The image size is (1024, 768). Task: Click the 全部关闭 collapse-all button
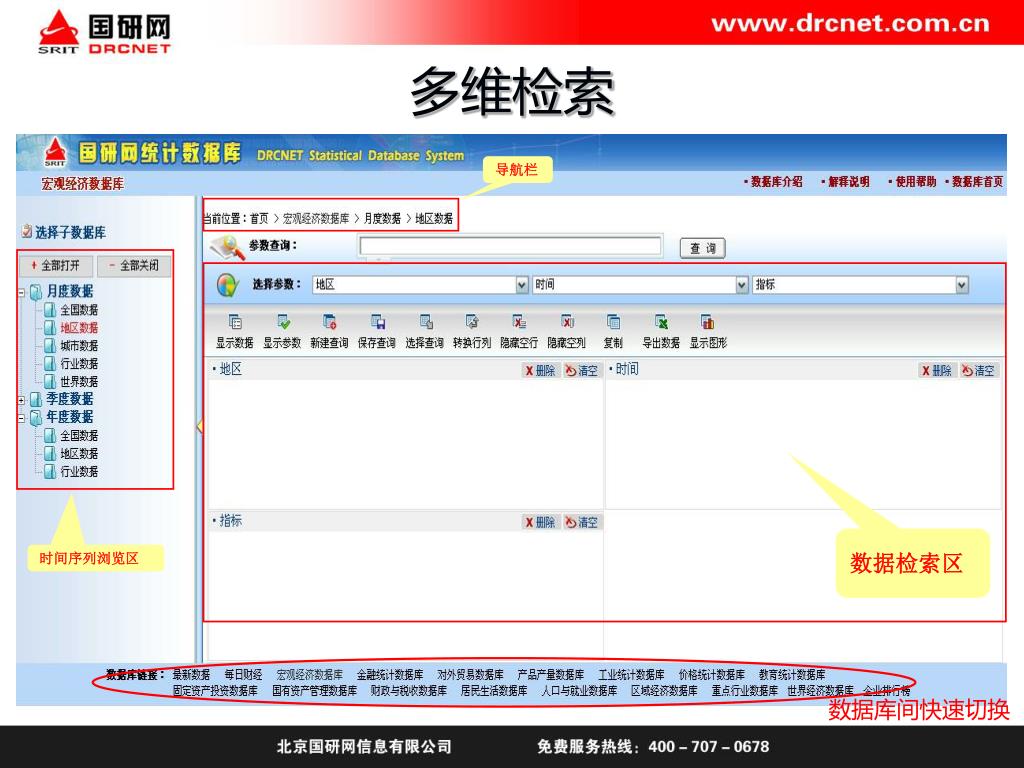click(x=134, y=265)
